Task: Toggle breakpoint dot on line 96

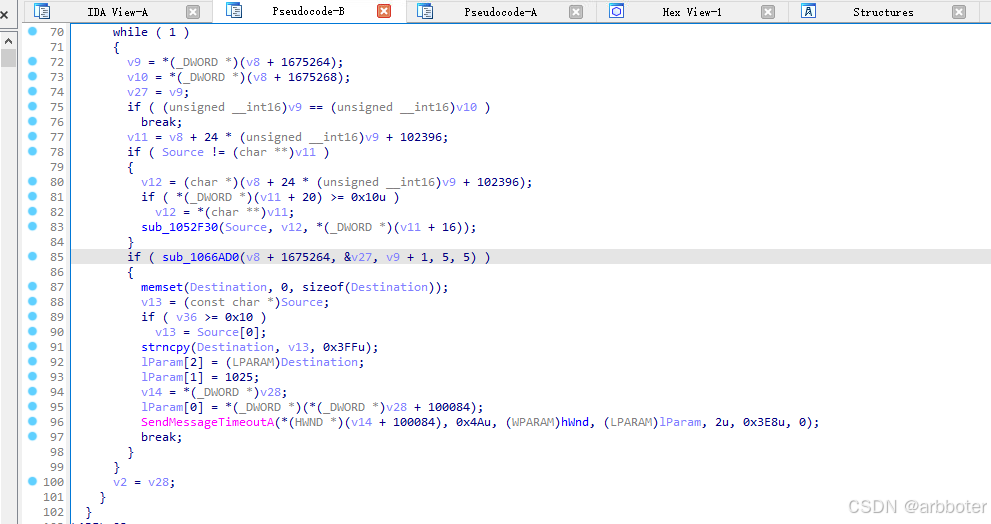Action: [32, 421]
